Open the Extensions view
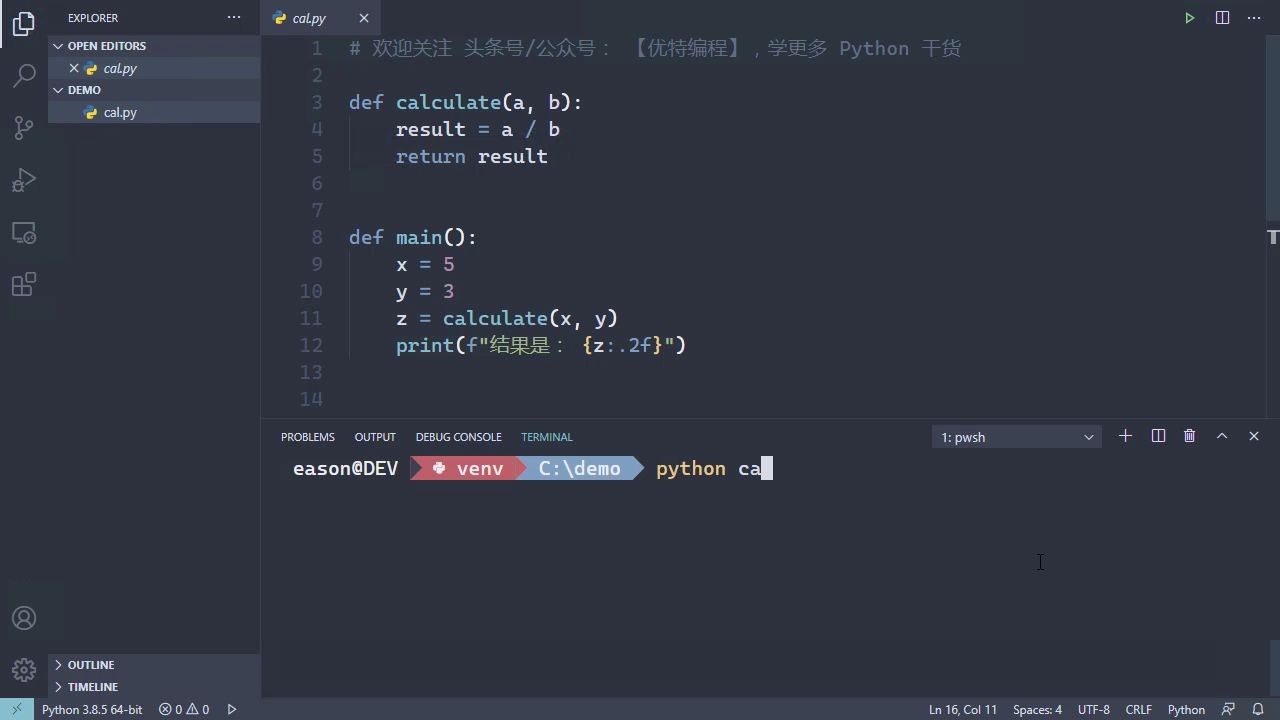 point(24,285)
